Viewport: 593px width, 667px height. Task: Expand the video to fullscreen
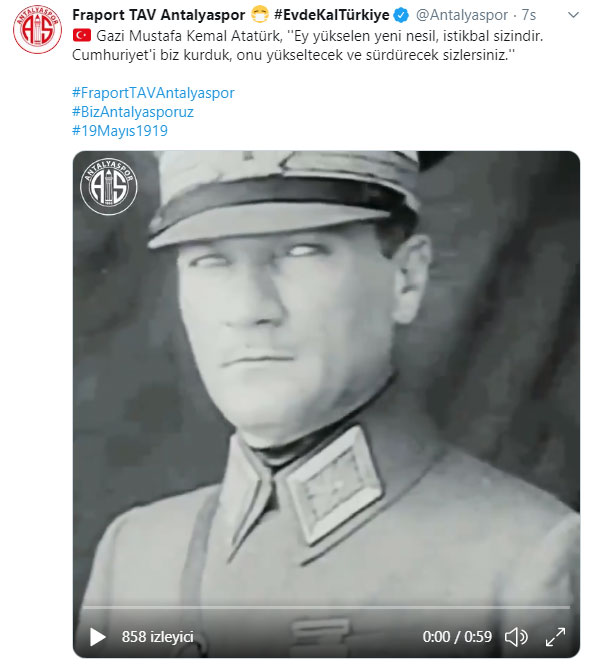[556, 637]
